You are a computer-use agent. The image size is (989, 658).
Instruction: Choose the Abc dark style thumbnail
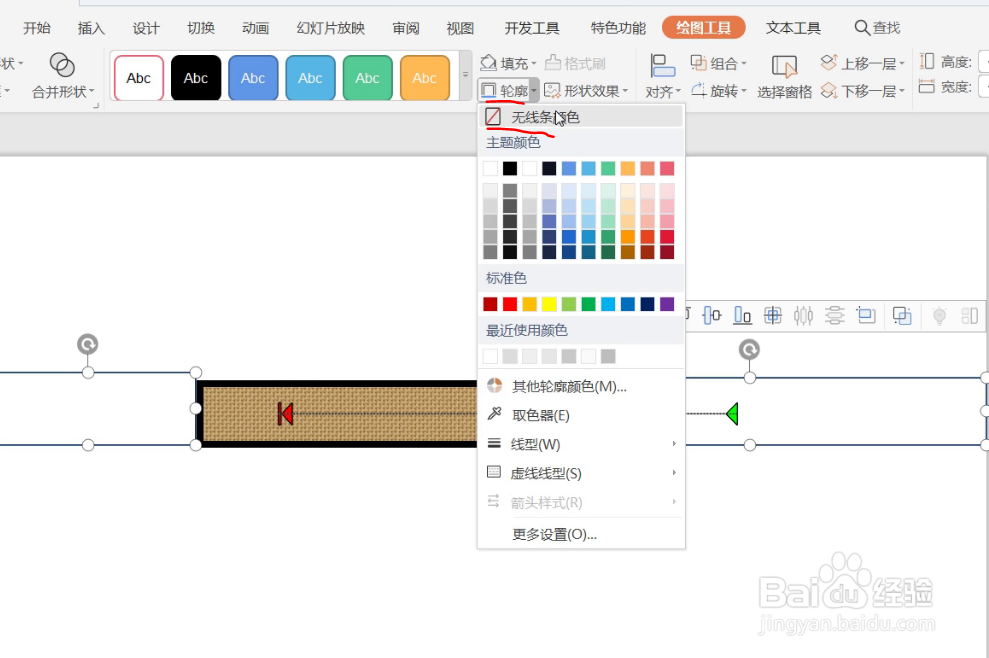point(195,77)
